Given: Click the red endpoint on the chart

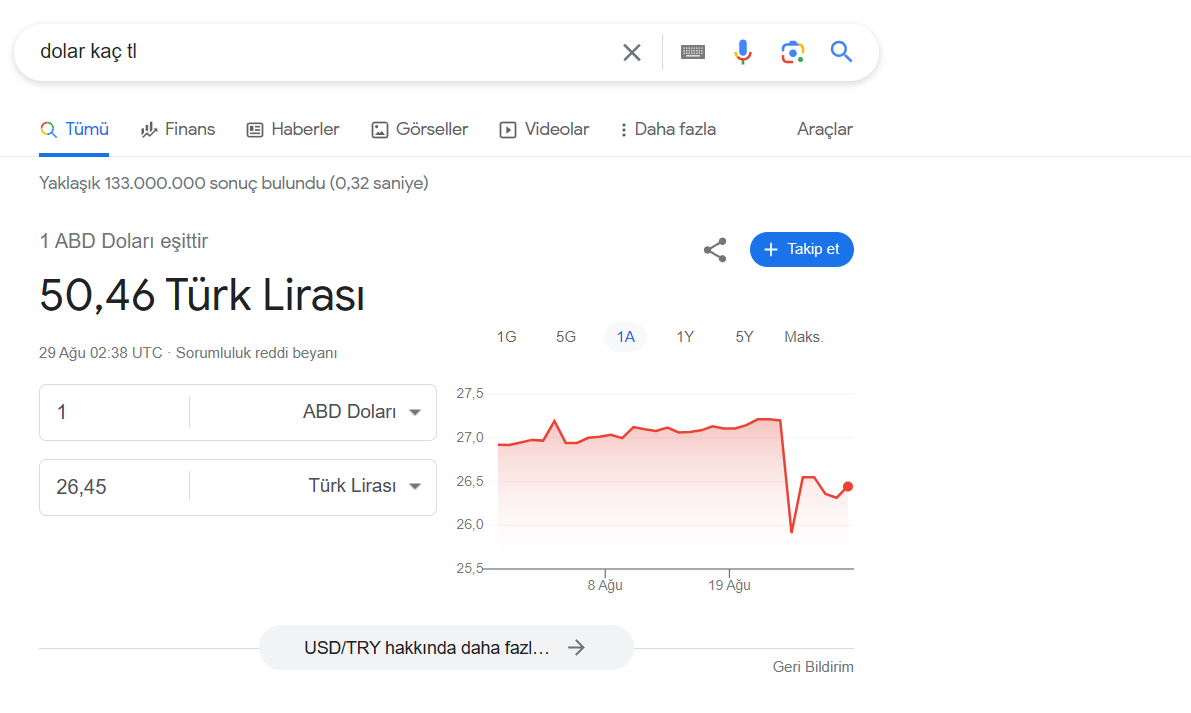Looking at the screenshot, I should click(848, 487).
